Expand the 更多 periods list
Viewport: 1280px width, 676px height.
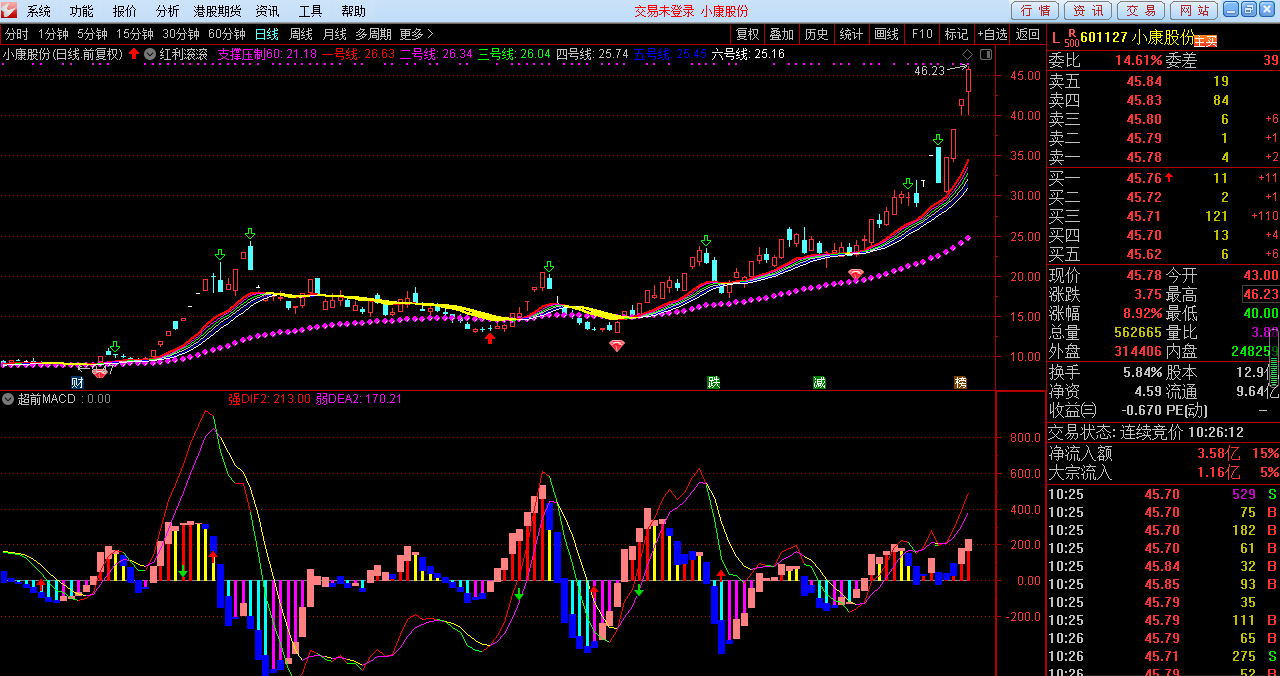click(417, 34)
